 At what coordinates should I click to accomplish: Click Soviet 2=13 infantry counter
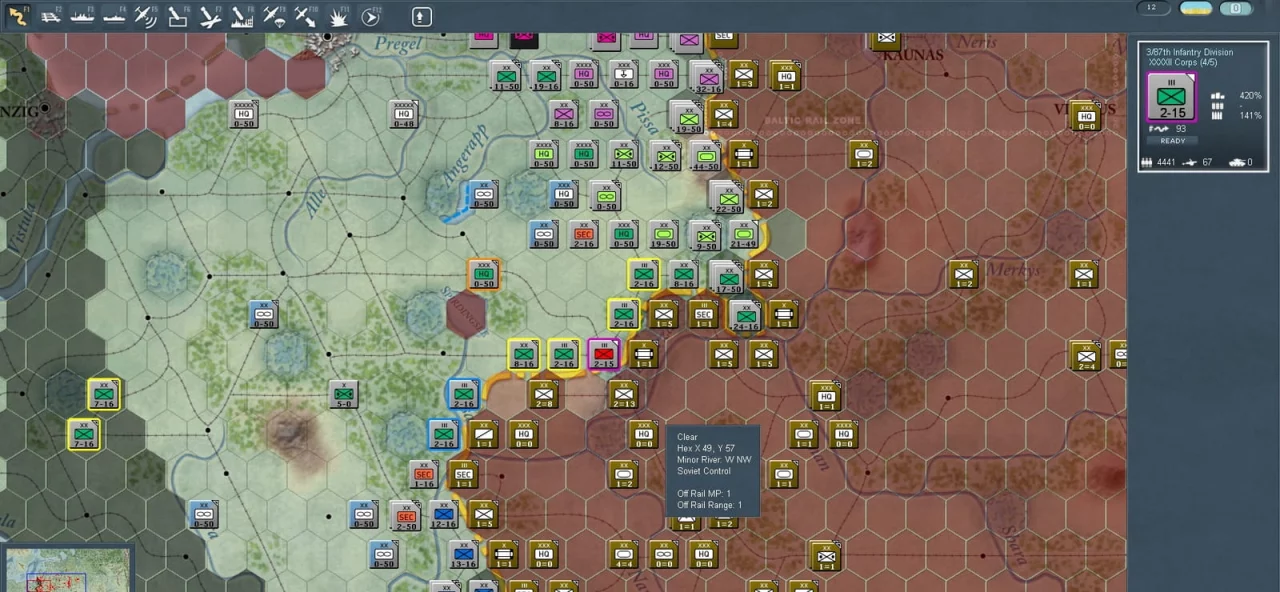pyautogui.click(x=623, y=394)
